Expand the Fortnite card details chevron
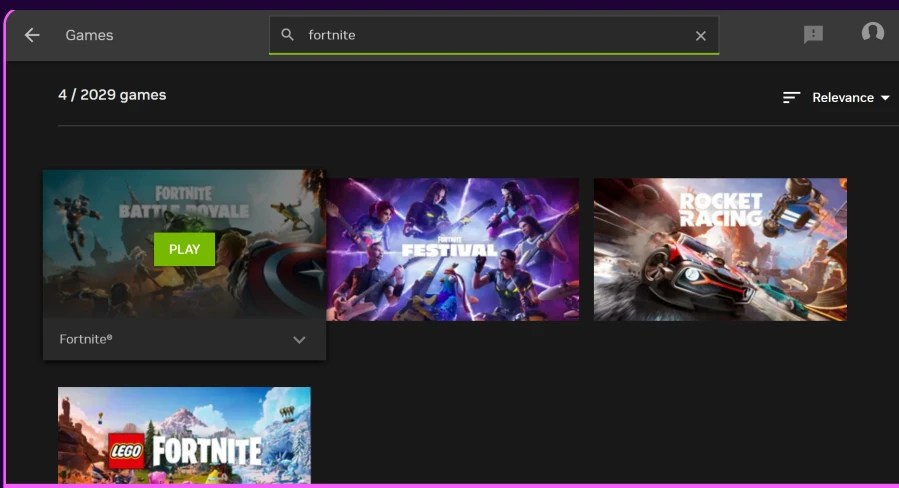 click(299, 340)
